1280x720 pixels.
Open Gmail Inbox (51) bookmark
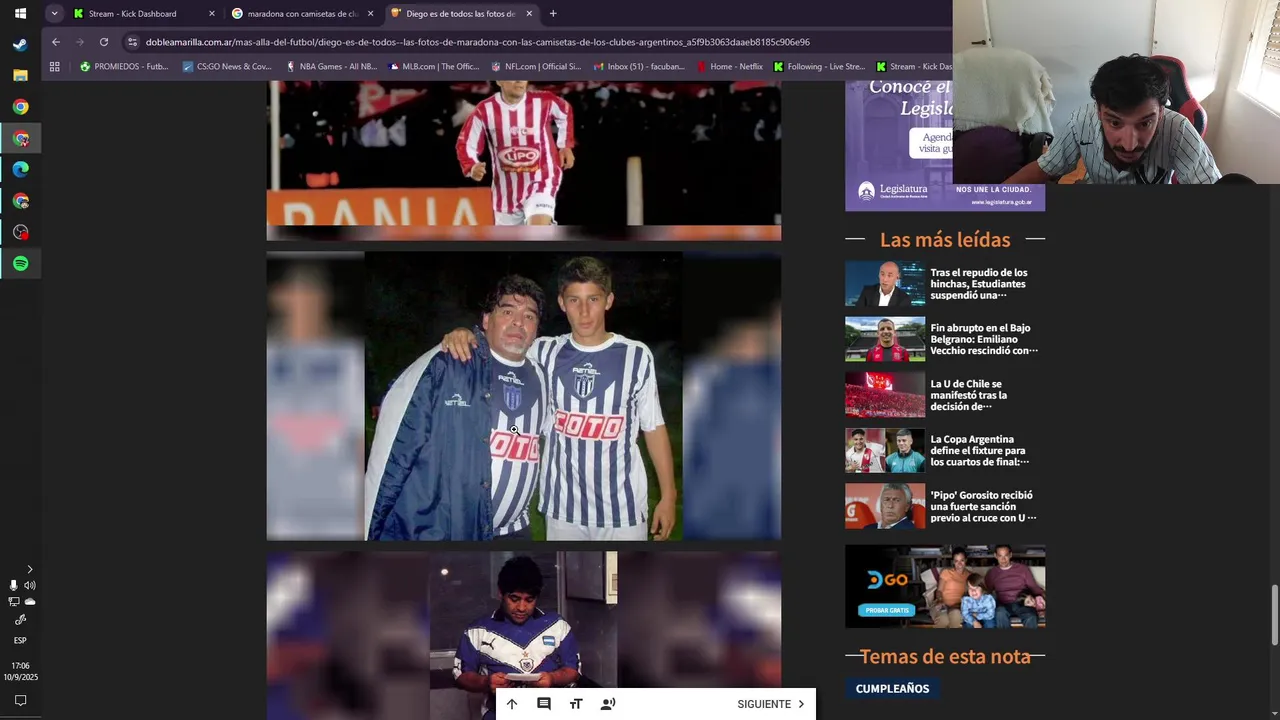(x=639, y=67)
